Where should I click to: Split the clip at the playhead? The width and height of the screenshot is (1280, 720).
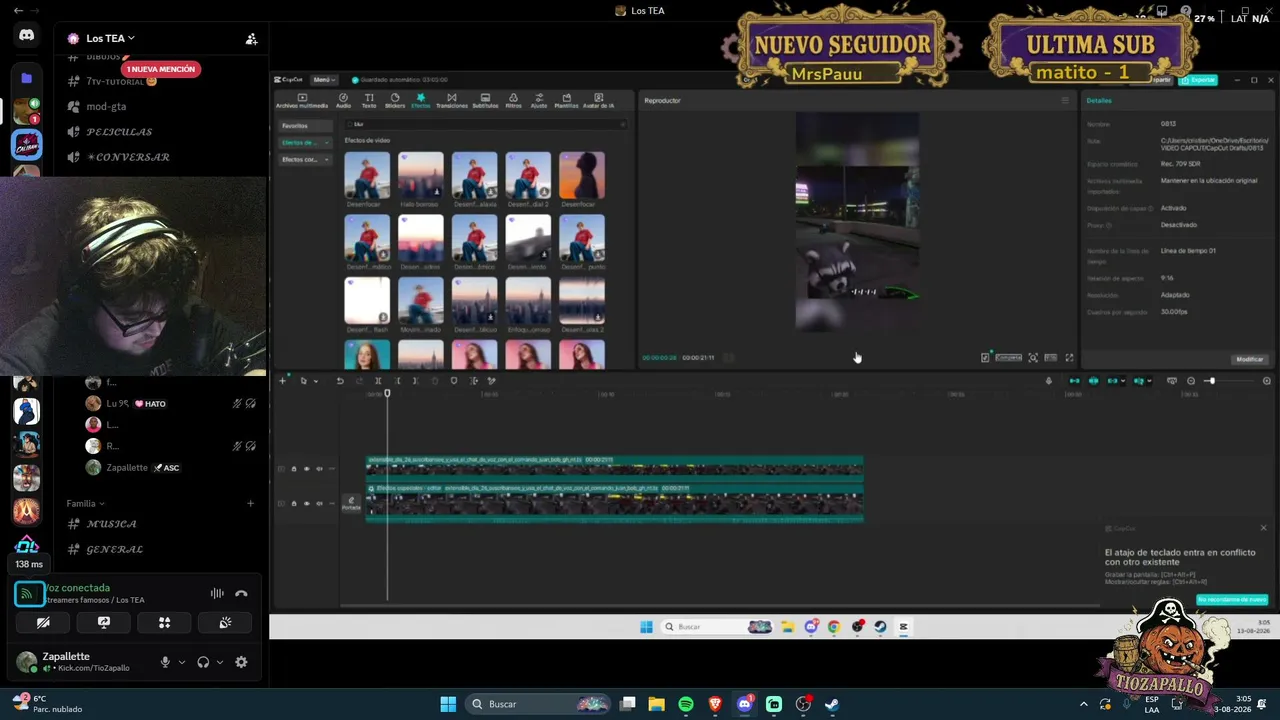click(x=378, y=381)
